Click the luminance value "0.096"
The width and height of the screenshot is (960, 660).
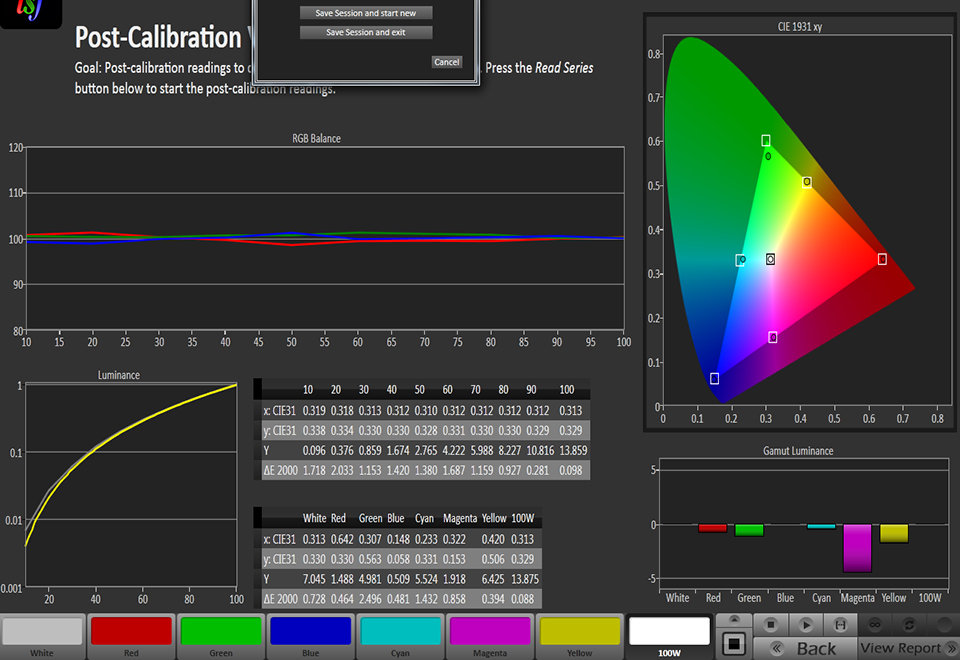tap(314, 450)
